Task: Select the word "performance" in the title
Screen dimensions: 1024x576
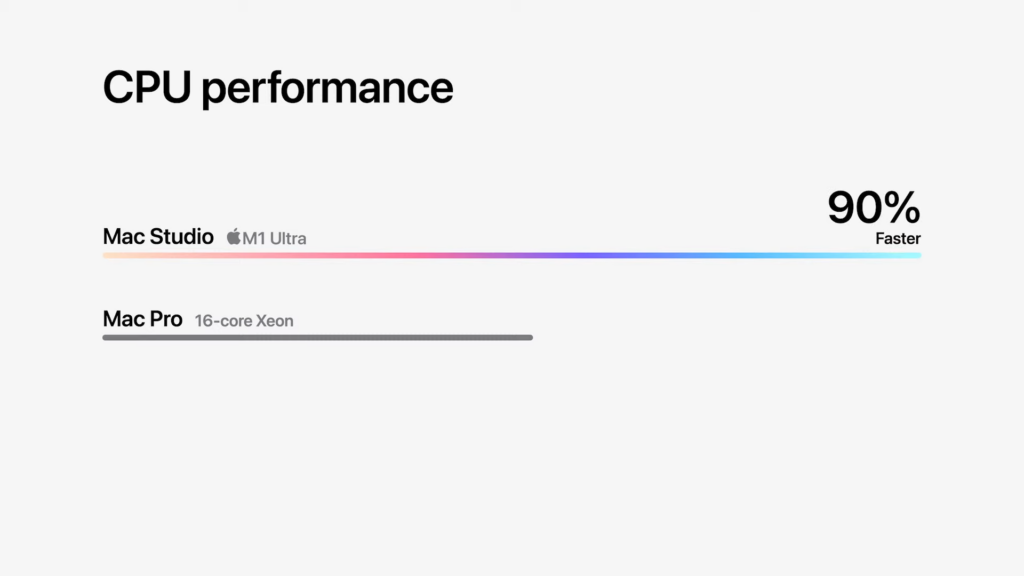Action: pos(327,89)
